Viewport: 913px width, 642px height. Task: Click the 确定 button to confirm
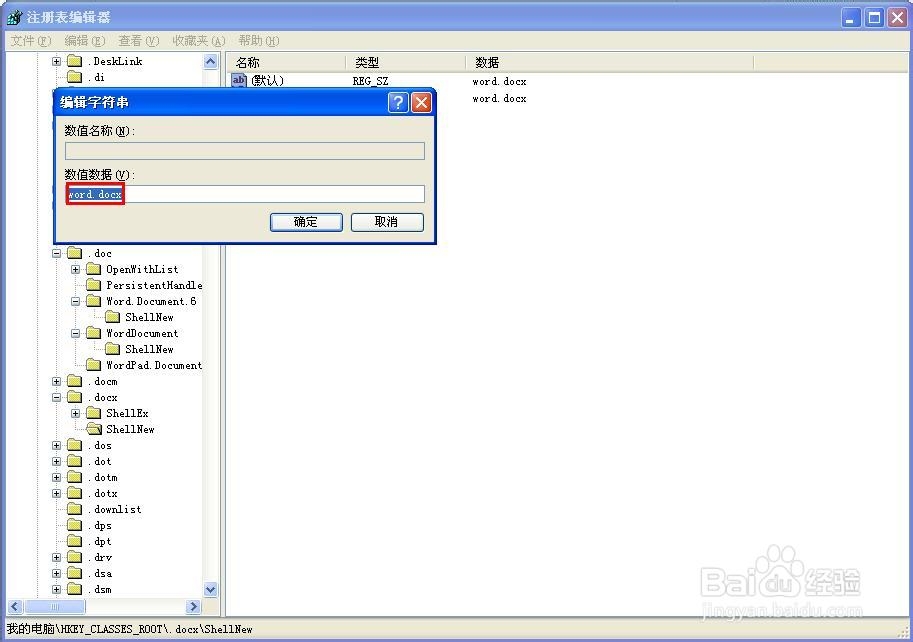306,222
